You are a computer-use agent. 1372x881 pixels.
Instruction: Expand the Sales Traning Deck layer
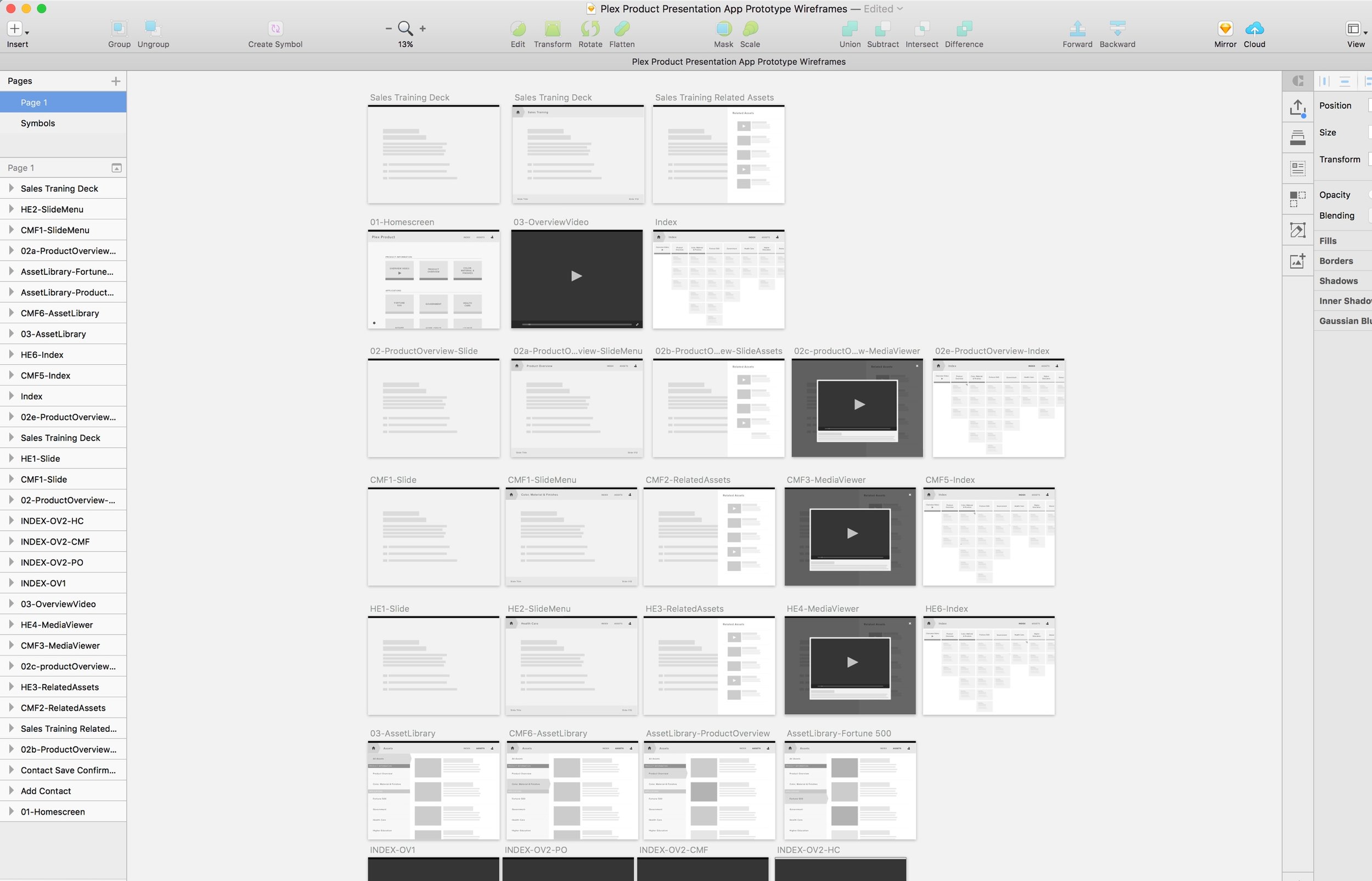tap(11, 188)
